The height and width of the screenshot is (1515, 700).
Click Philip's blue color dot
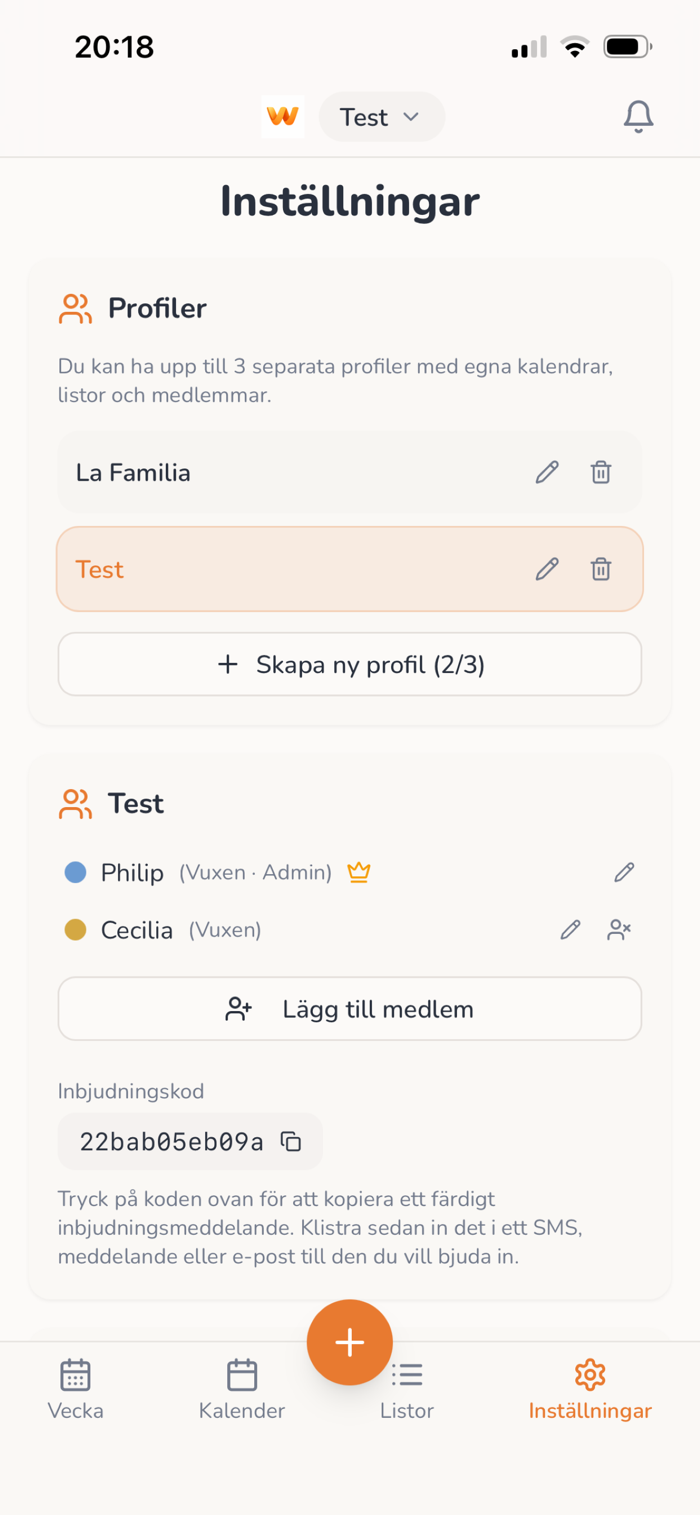coord(75,873)
